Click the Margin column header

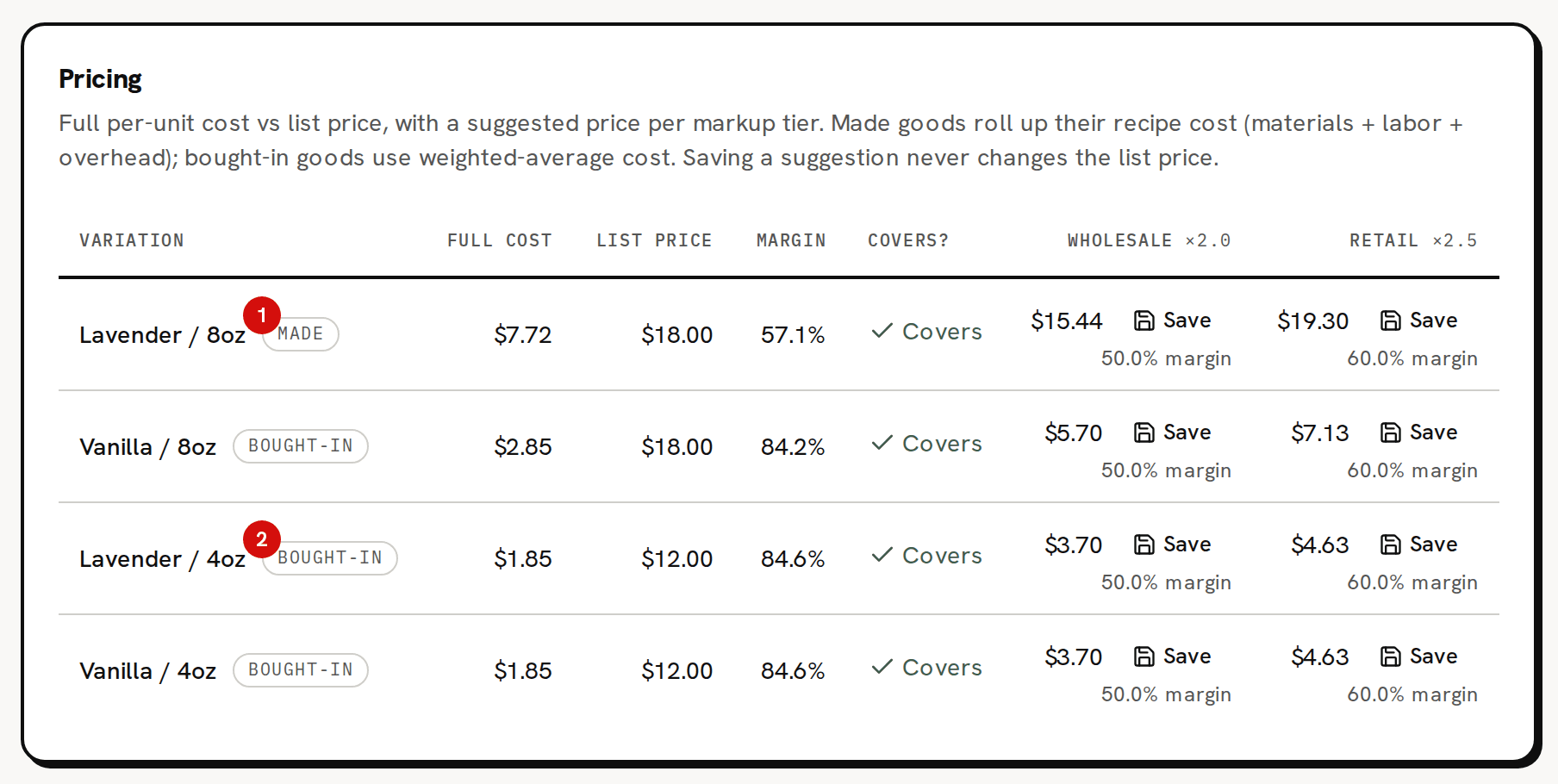pyautogui.click(x=791, y=240)
